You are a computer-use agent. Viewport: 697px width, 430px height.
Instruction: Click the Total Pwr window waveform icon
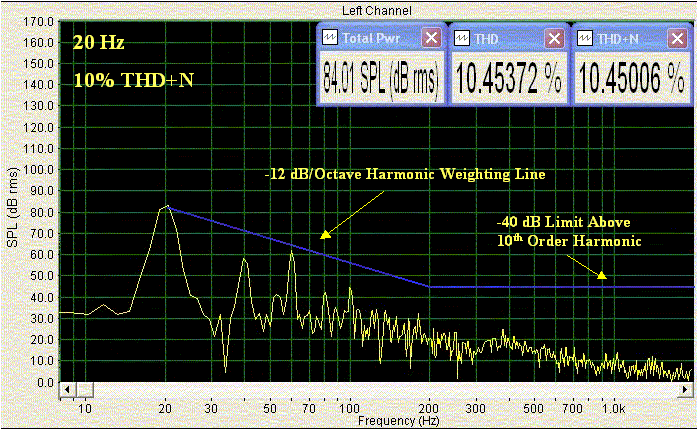[x=329, y=38]
